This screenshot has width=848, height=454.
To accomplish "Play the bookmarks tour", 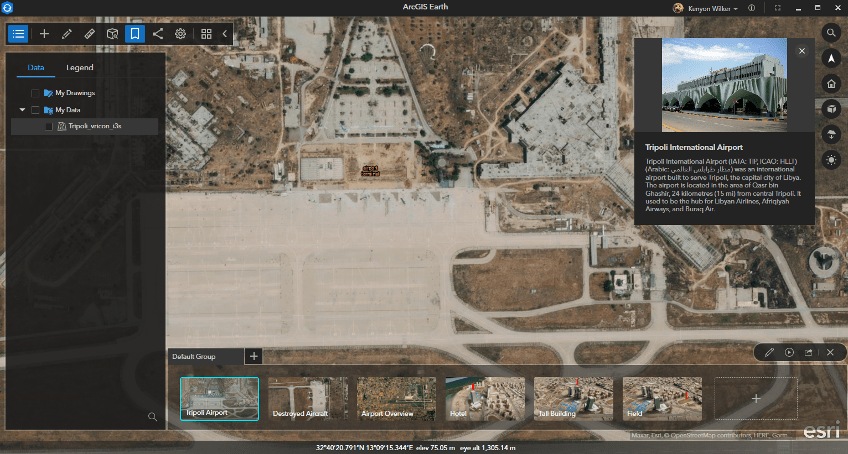I will [x=789, y=352].
